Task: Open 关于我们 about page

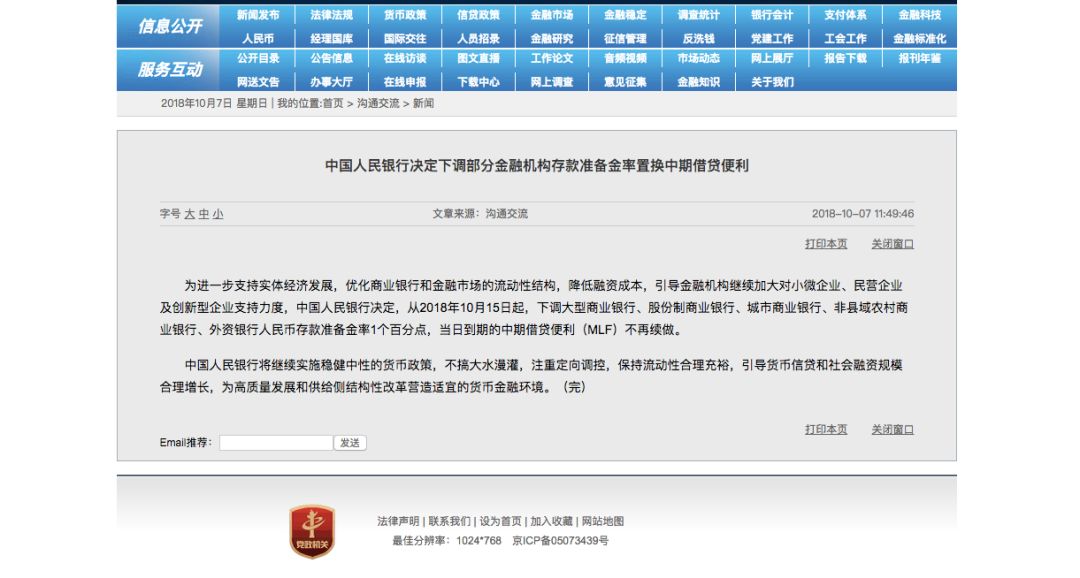Action: tap(772, 82)
